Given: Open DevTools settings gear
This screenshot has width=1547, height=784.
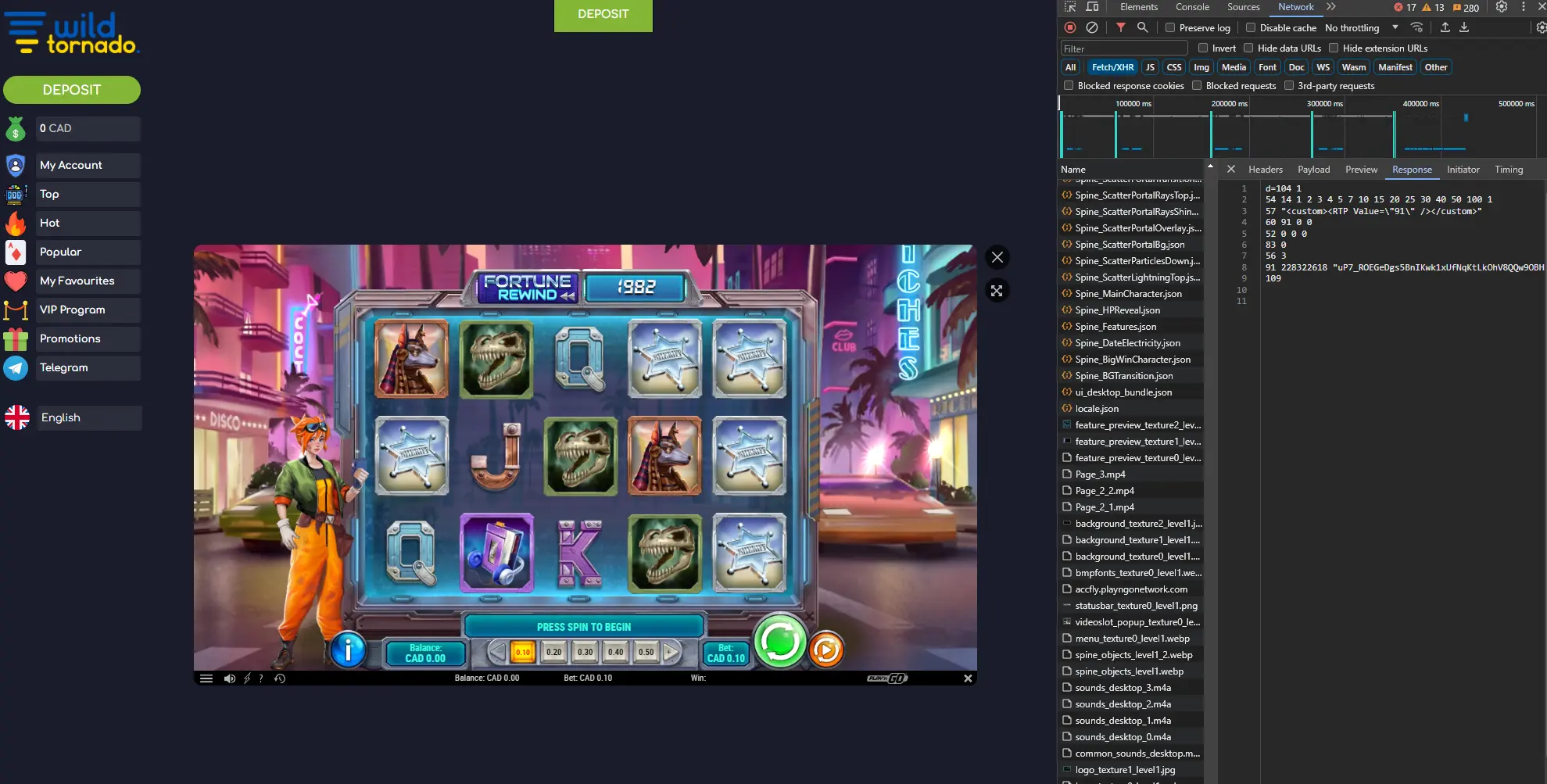Looking at the screenshot, I should coord(1502,7).
